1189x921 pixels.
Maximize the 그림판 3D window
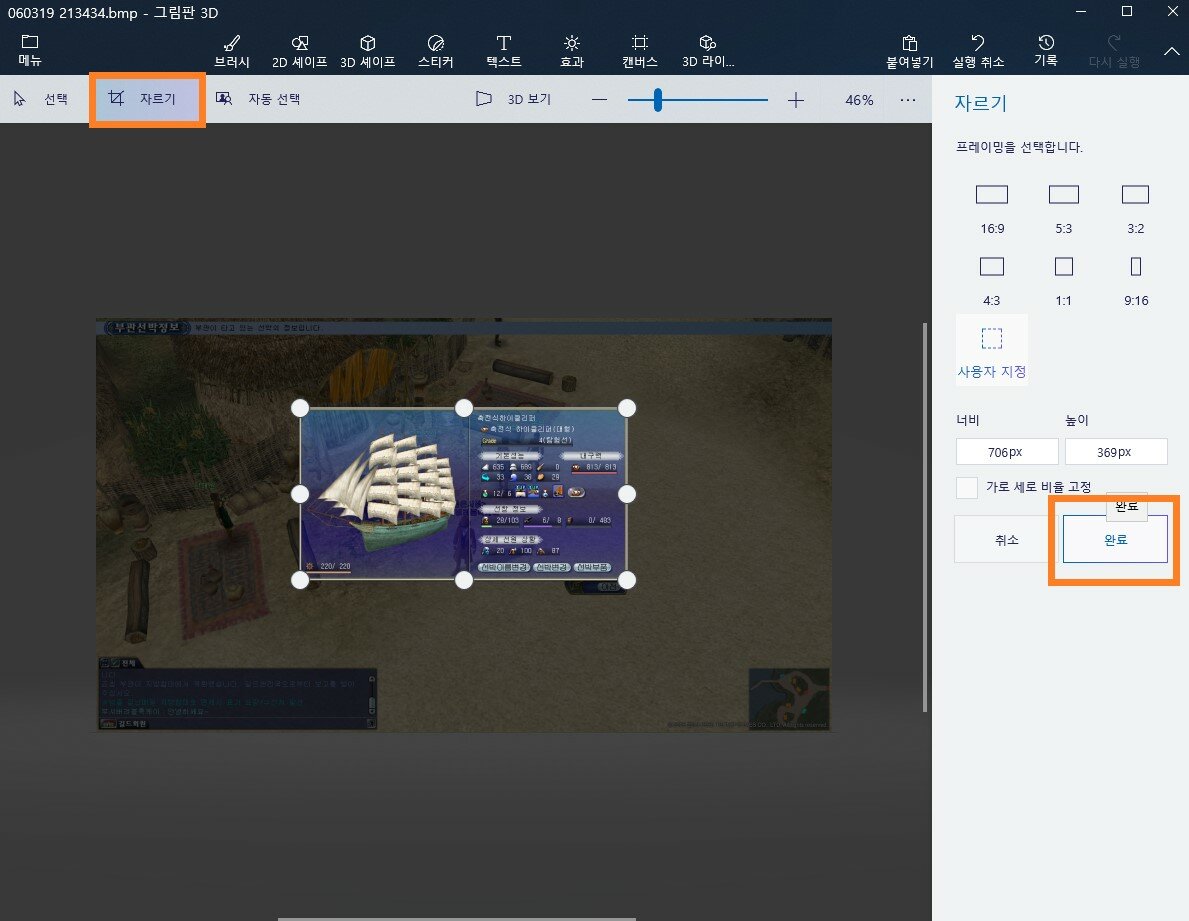pyautogui.click(x=1127, y=11)
